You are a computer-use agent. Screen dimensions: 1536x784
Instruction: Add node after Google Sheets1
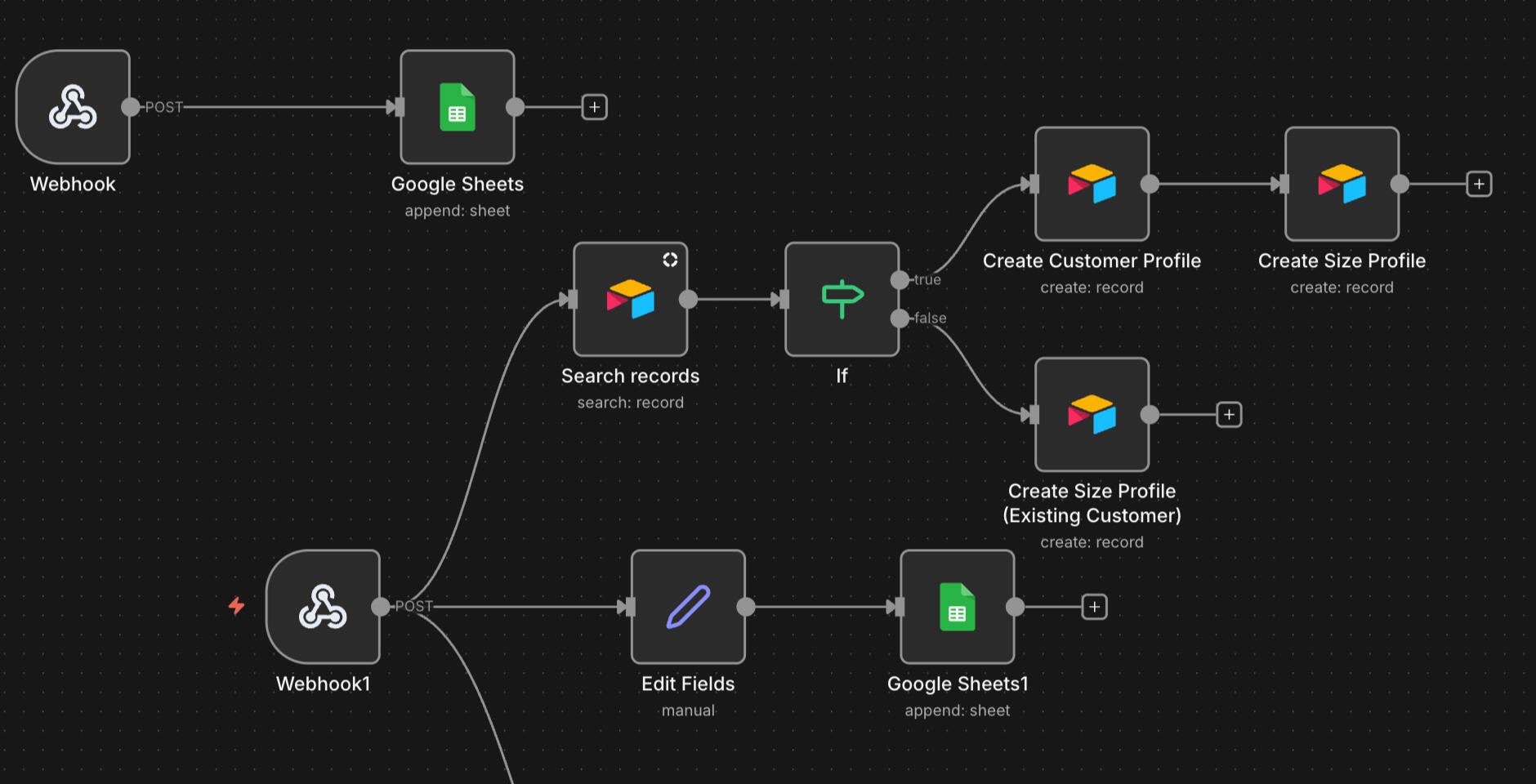tap(1094, 607)
